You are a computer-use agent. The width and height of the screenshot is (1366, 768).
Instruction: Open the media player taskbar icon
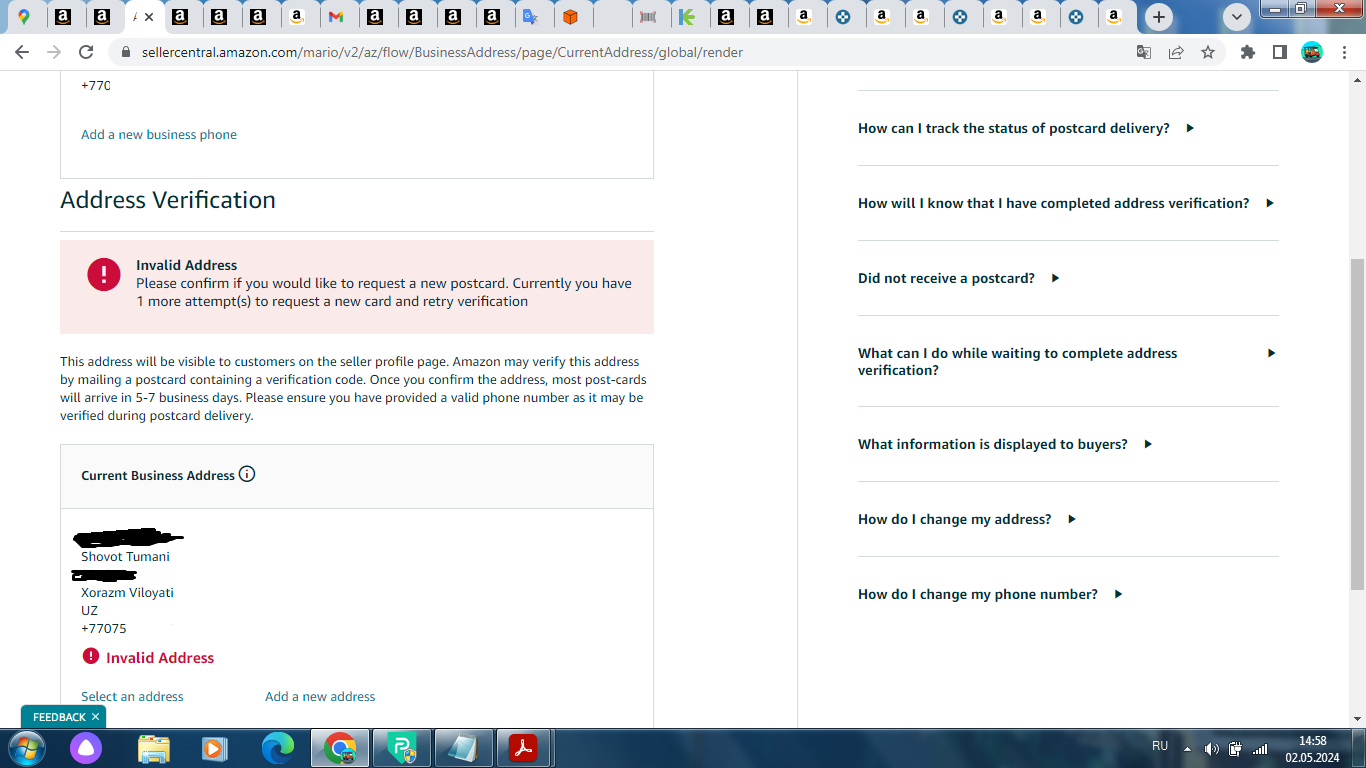coord(214,748)
